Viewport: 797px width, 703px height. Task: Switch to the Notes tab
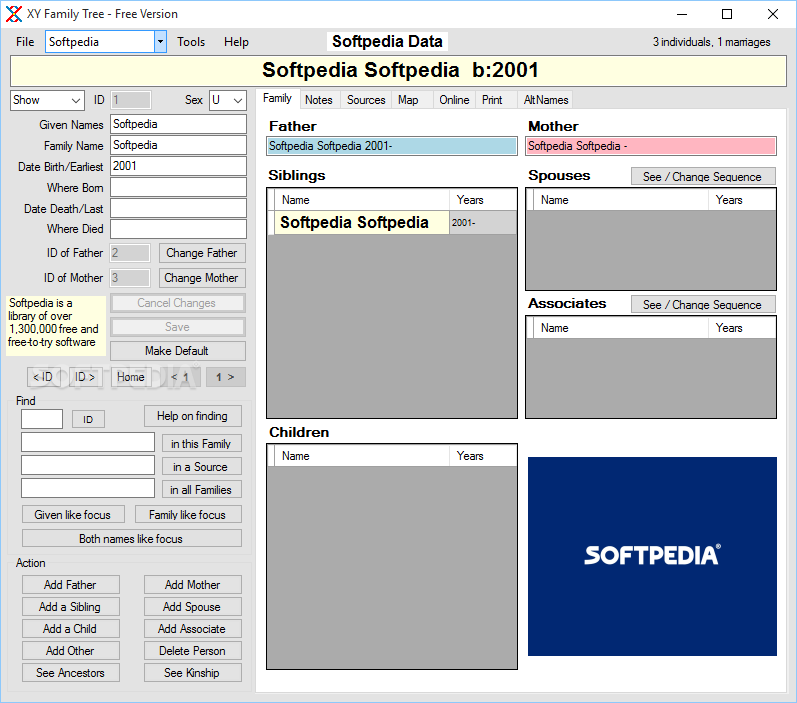click(319, 100)
